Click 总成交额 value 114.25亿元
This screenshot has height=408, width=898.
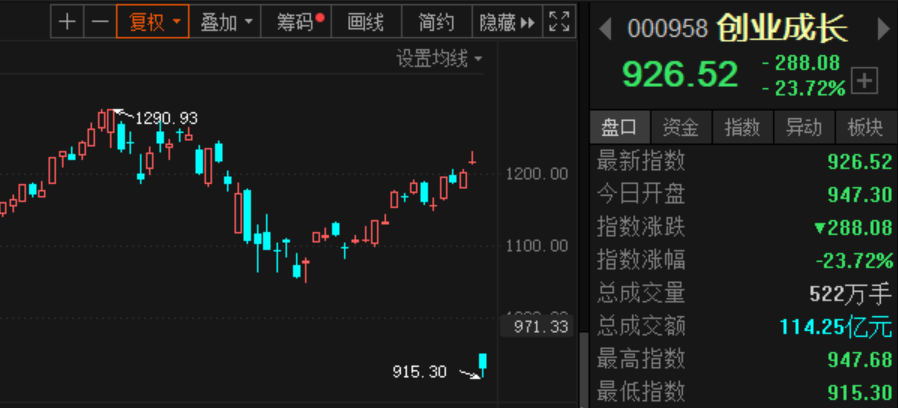[x=836, y=327]
